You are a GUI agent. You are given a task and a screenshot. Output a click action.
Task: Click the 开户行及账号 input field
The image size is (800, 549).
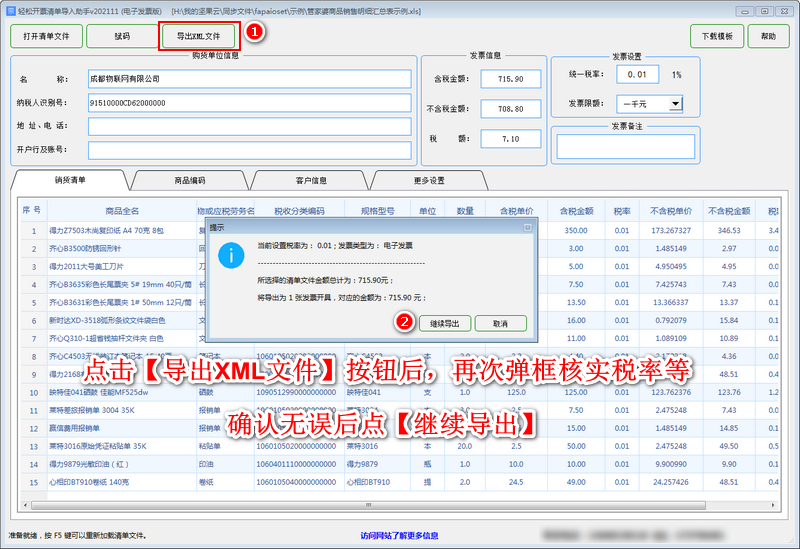pos(249,150)
